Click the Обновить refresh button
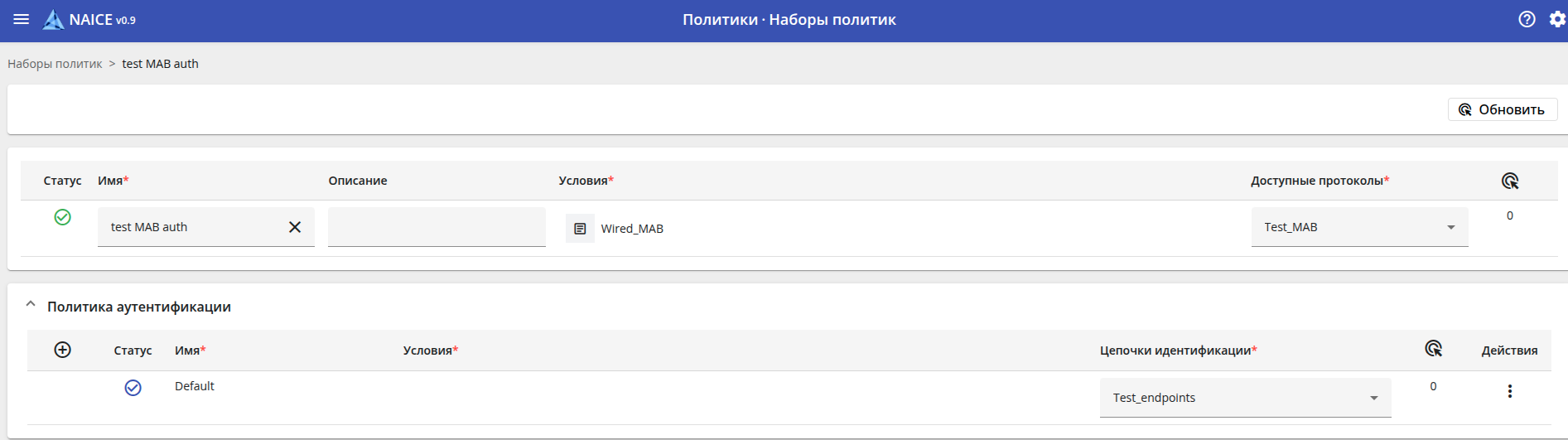This screenshot has width=1568, height=440. tap(1502, 109)
